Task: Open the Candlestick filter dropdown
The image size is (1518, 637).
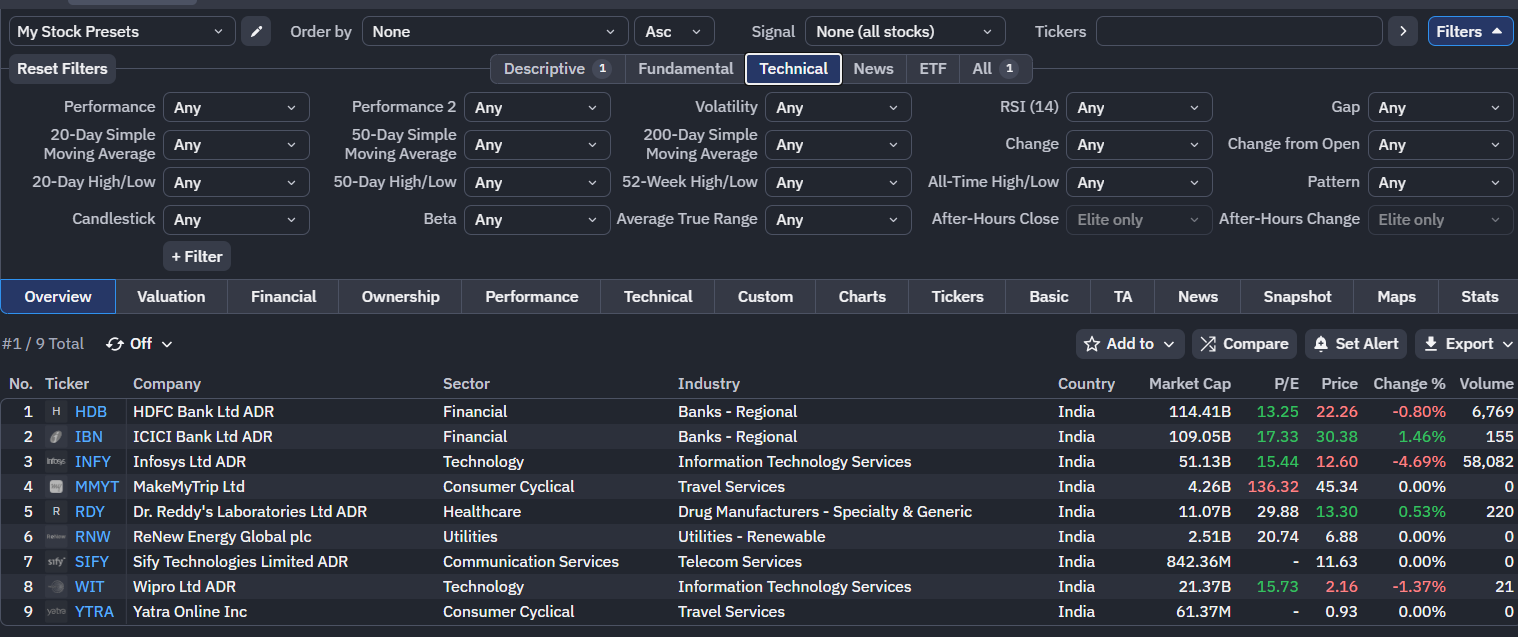Action: click(x=236, y=219)
